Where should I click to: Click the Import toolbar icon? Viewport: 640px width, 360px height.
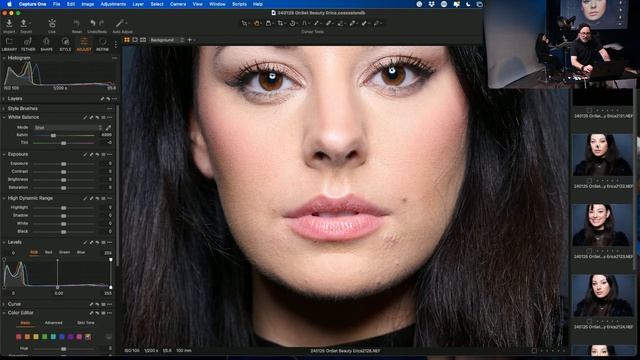tap(9, 24)
